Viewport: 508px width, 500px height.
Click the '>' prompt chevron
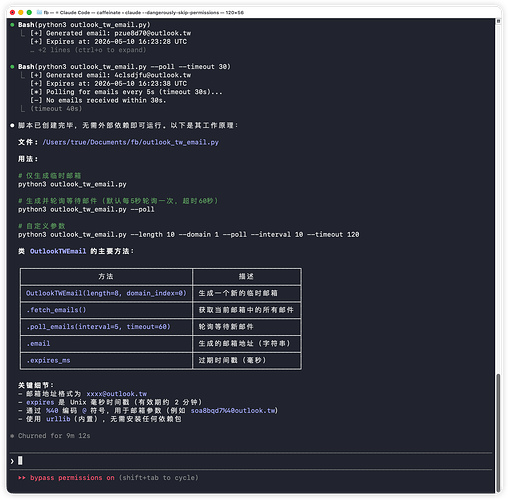12,461
